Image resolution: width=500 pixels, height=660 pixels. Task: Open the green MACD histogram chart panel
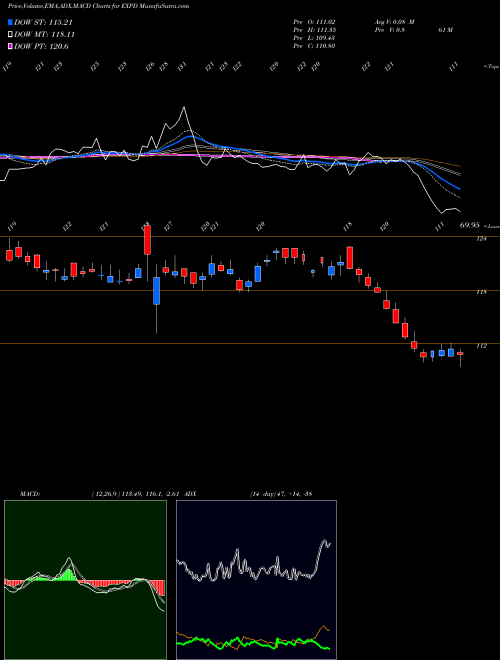pyautogui.click(x=85, y=580)
